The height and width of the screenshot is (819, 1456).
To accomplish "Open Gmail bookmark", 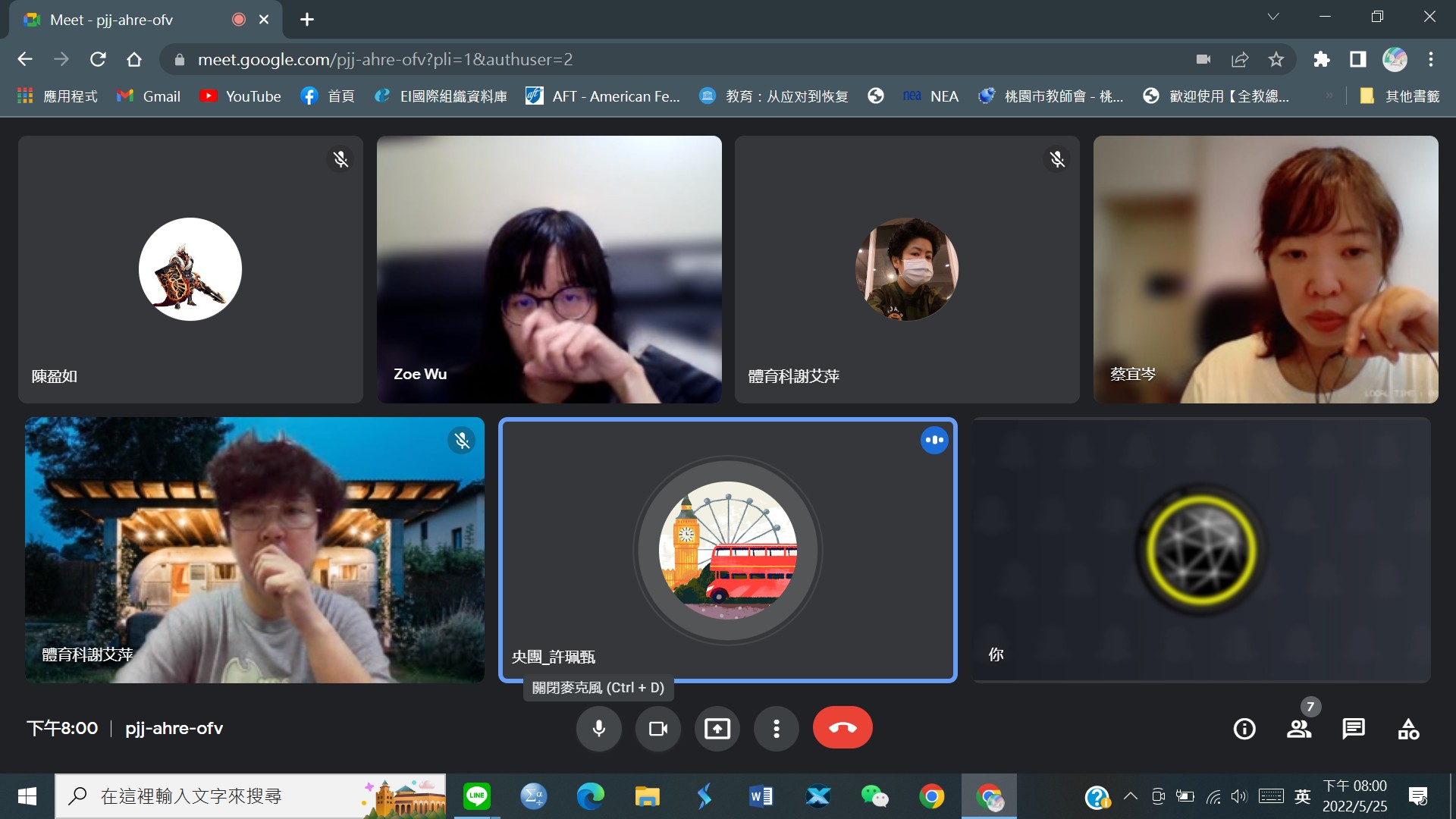I will click(x=149, y=96).
